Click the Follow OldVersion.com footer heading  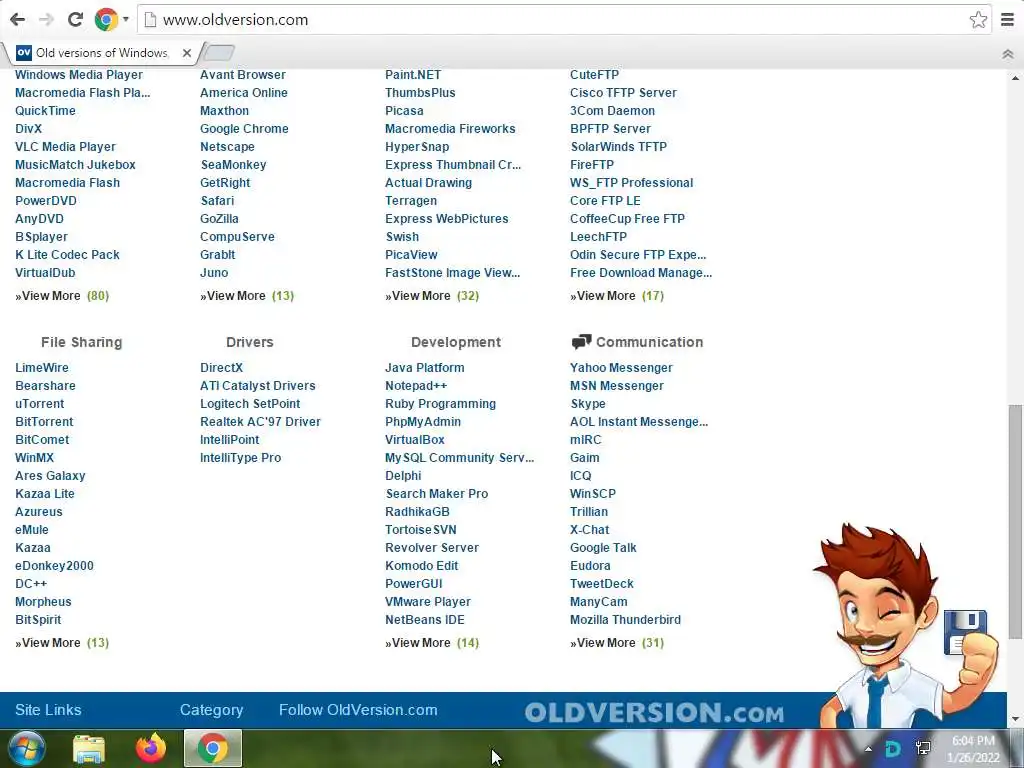pos(358,710)
